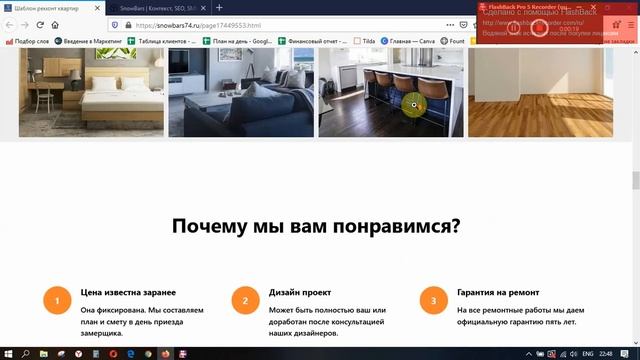Switch the ENG input language
The image size is (640, 360).
(587, 354)
